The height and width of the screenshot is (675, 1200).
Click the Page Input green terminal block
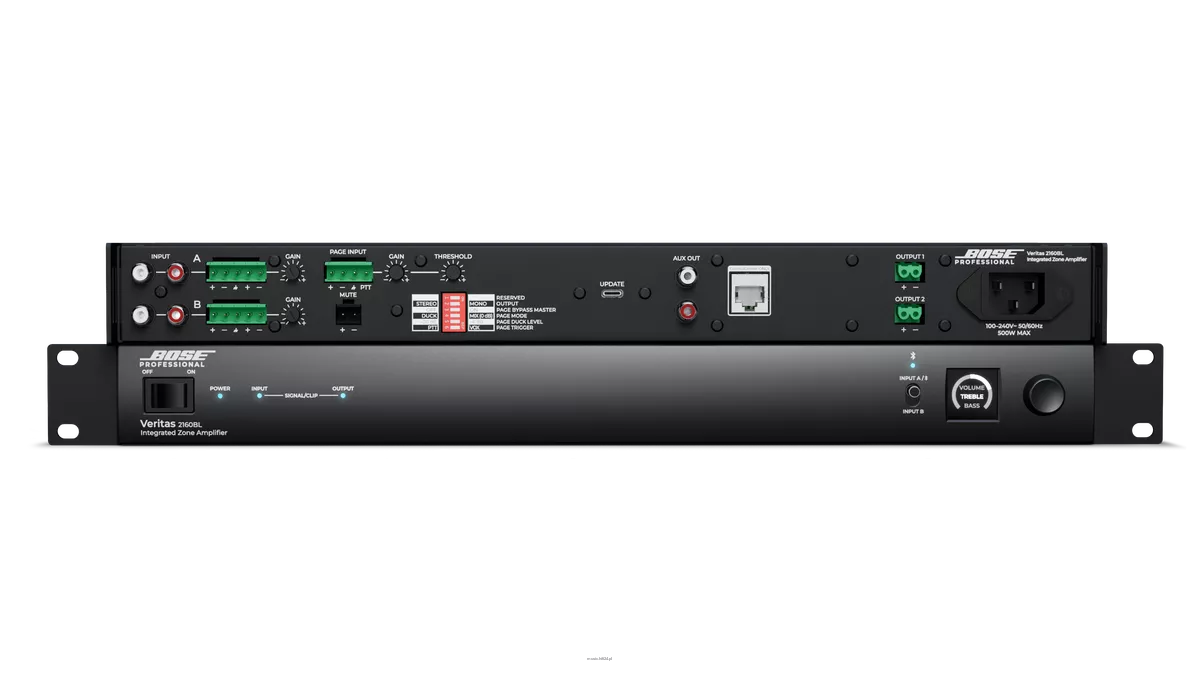tap(347, 272)
